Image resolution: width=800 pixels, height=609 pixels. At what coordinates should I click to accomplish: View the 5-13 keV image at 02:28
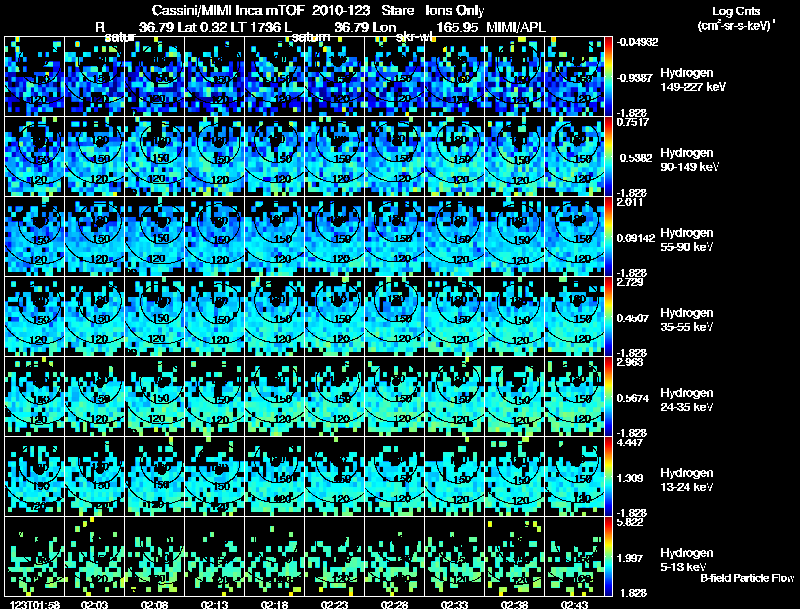pos(394,556)
